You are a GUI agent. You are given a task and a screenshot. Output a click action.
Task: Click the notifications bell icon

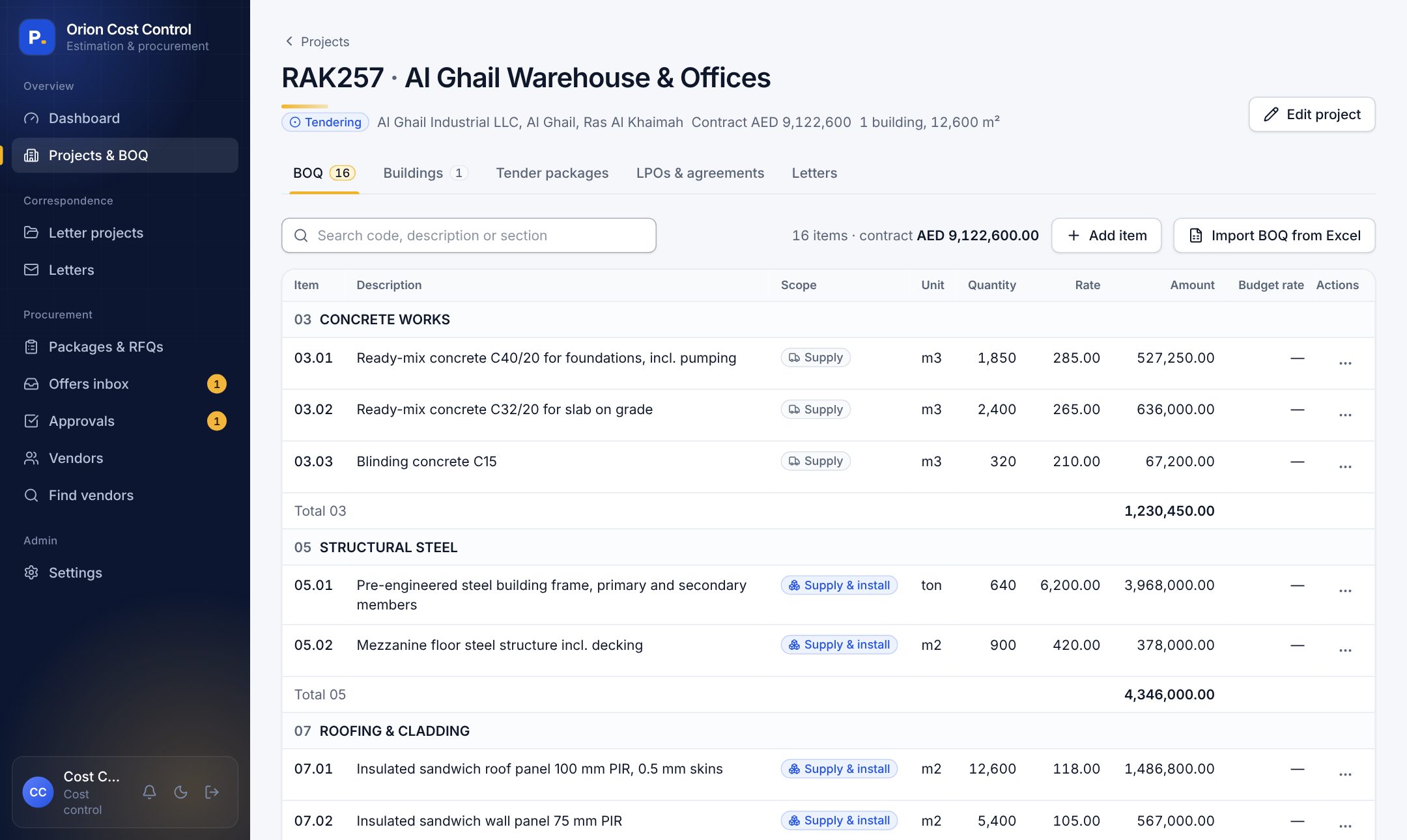(149, 792)
